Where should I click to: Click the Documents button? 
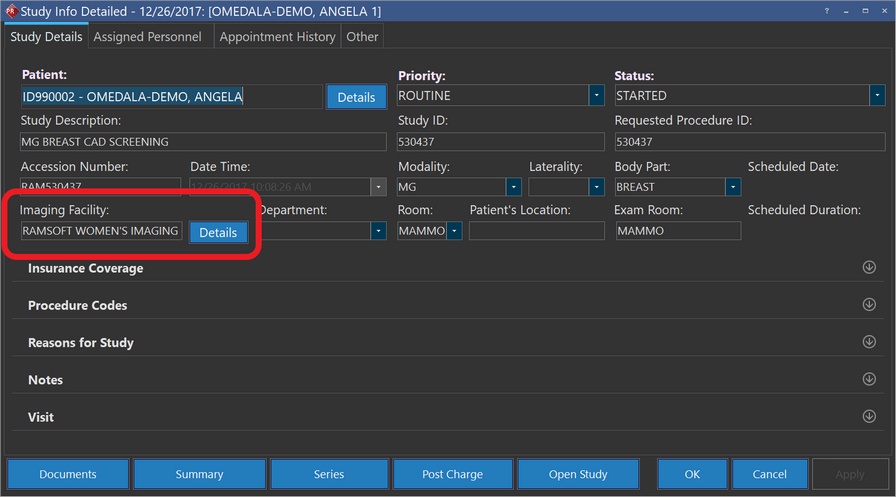(x=68, y=474)
